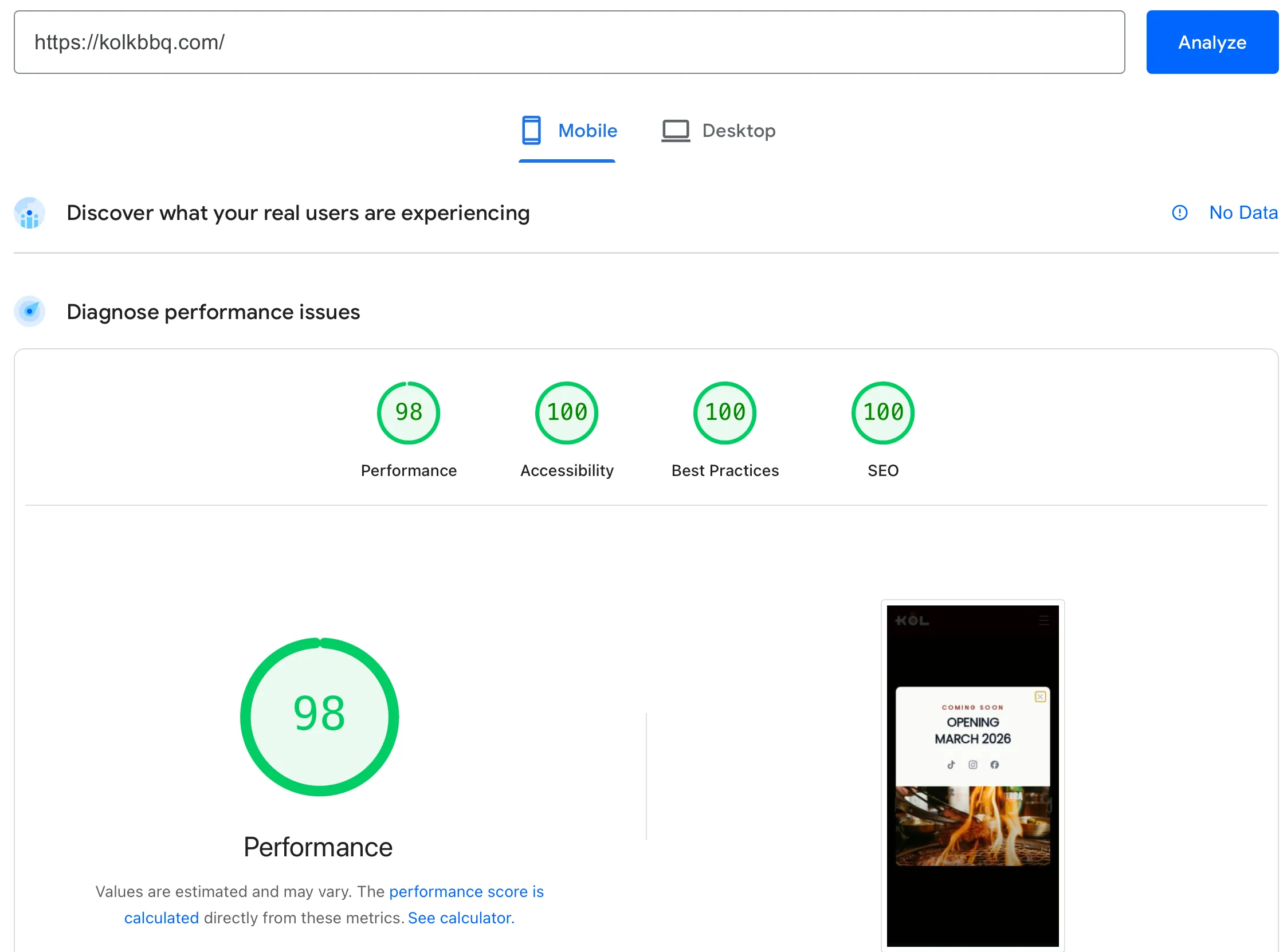Switch to the Desktop tab
This screenshot has height=952, width=1287.
click(x=739, y=130)
